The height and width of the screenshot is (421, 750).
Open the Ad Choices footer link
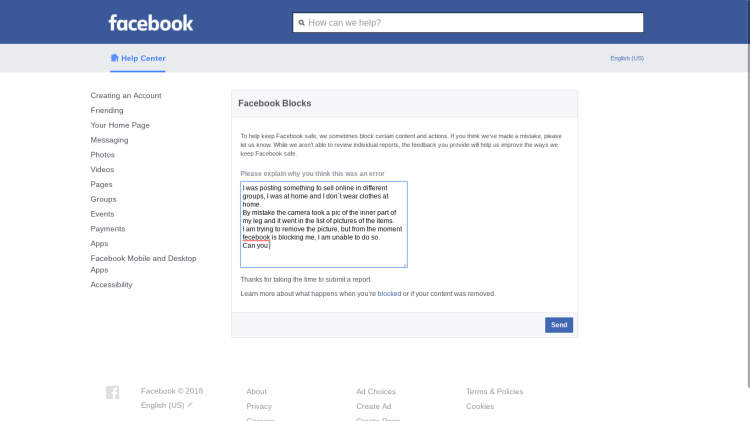pos(376,392)
